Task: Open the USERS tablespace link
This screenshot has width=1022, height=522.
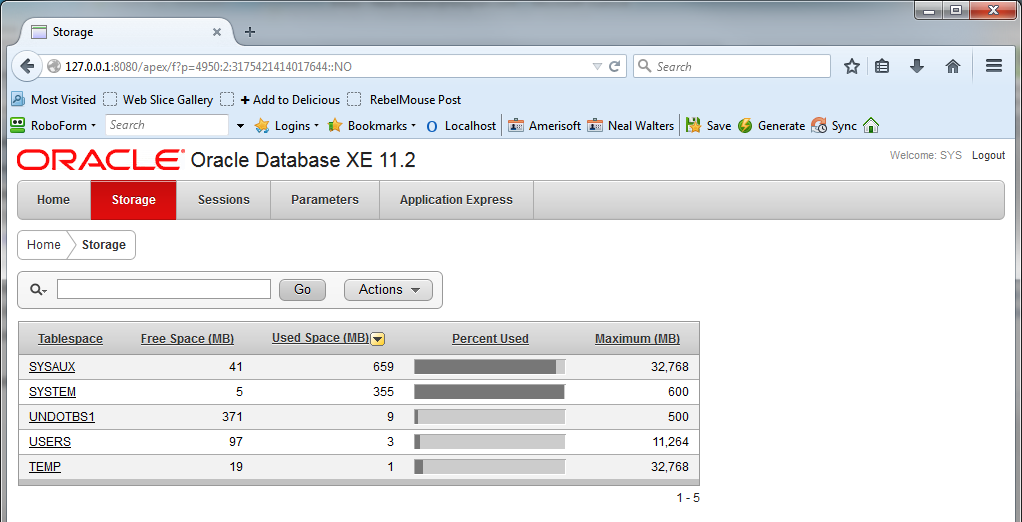Action: click(50, 442)
